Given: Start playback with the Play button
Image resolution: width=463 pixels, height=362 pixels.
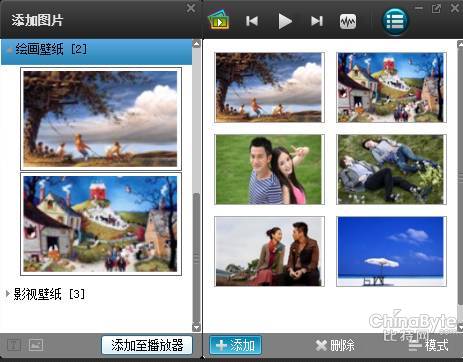Looking at the screenshot, I should pyautogui.click(x=285, y=21).
